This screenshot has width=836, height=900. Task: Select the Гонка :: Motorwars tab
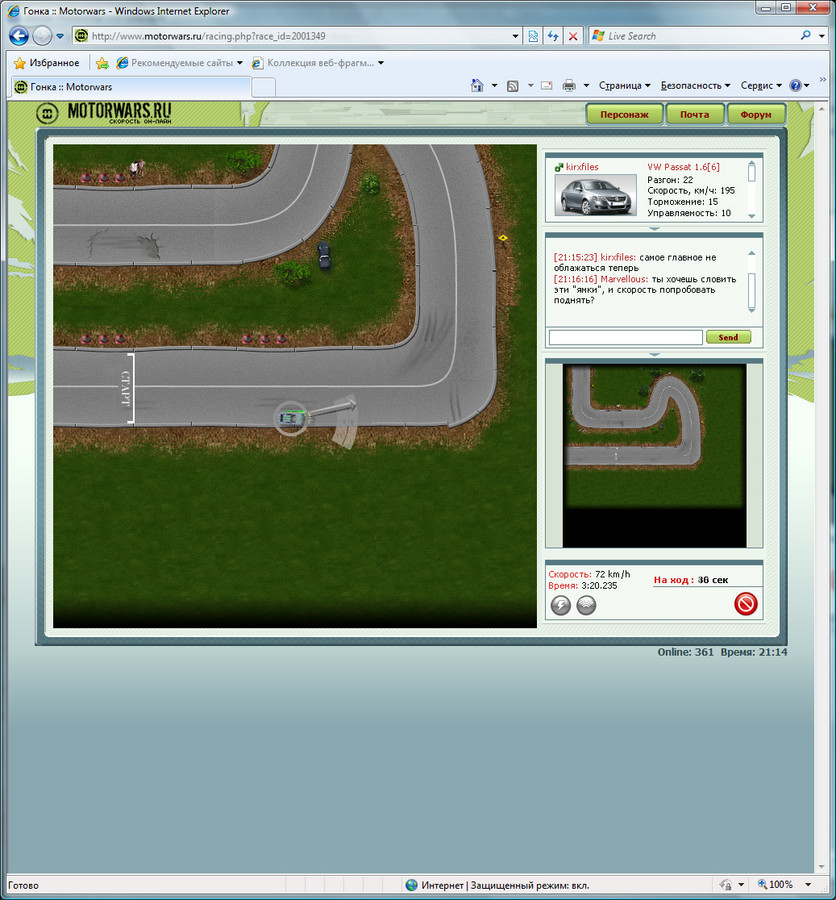tap(131, 87)
